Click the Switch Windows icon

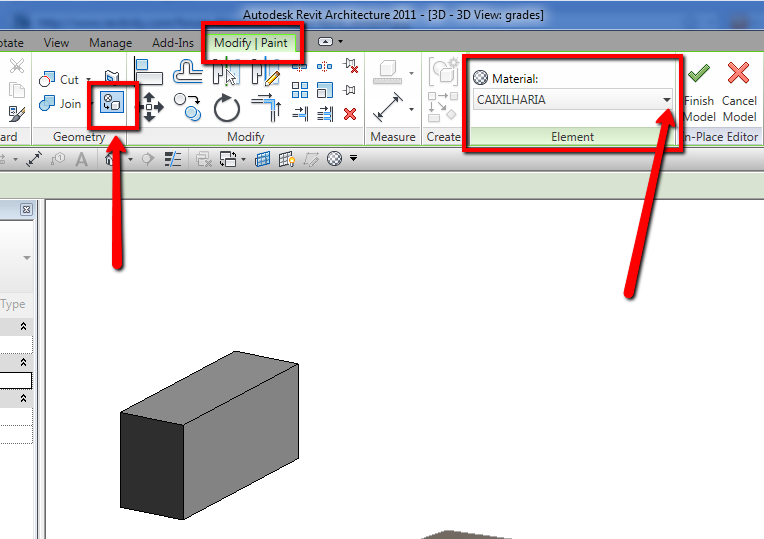point(228,159)
